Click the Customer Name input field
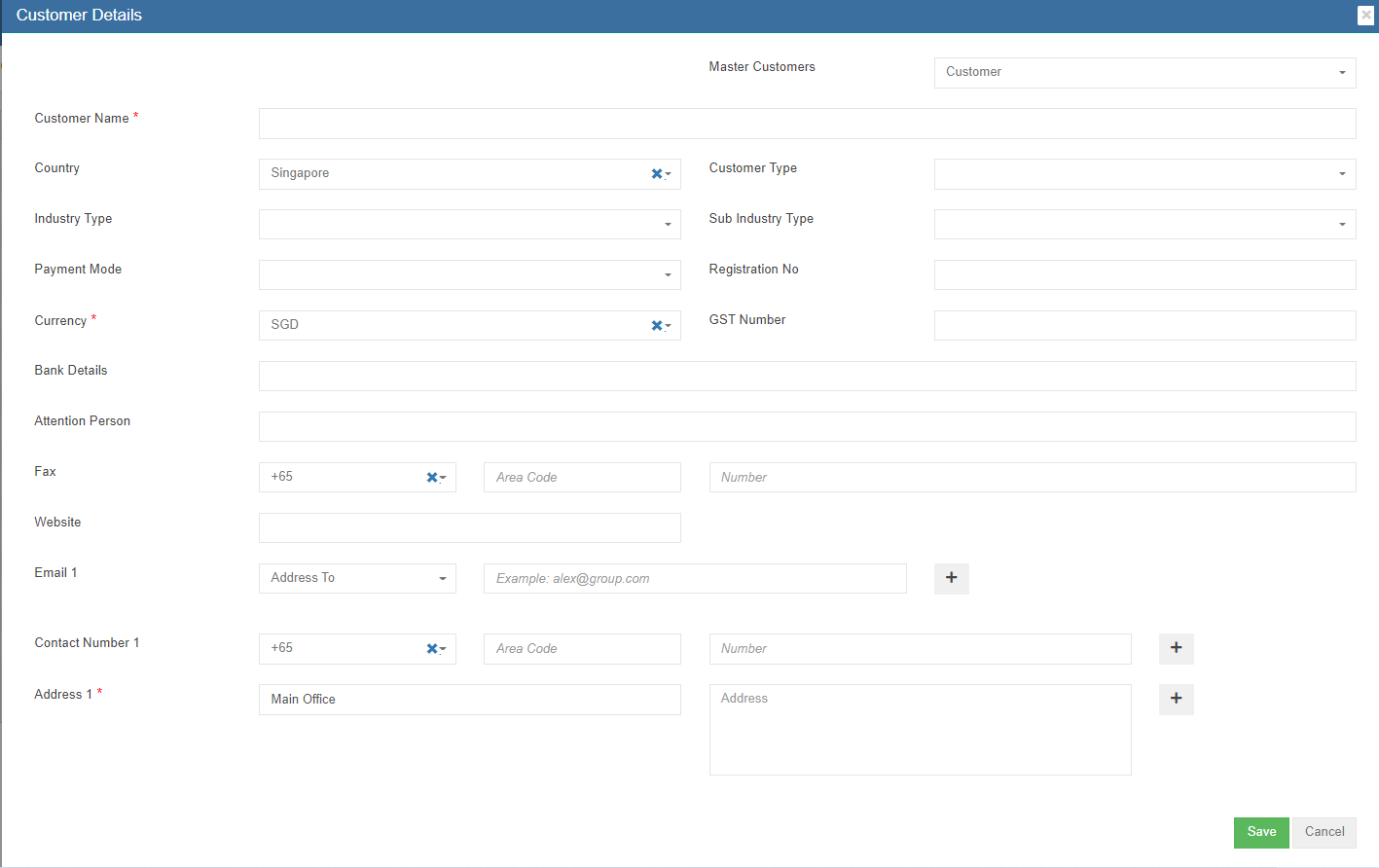The image size is (1379, 868). (807, 124)
